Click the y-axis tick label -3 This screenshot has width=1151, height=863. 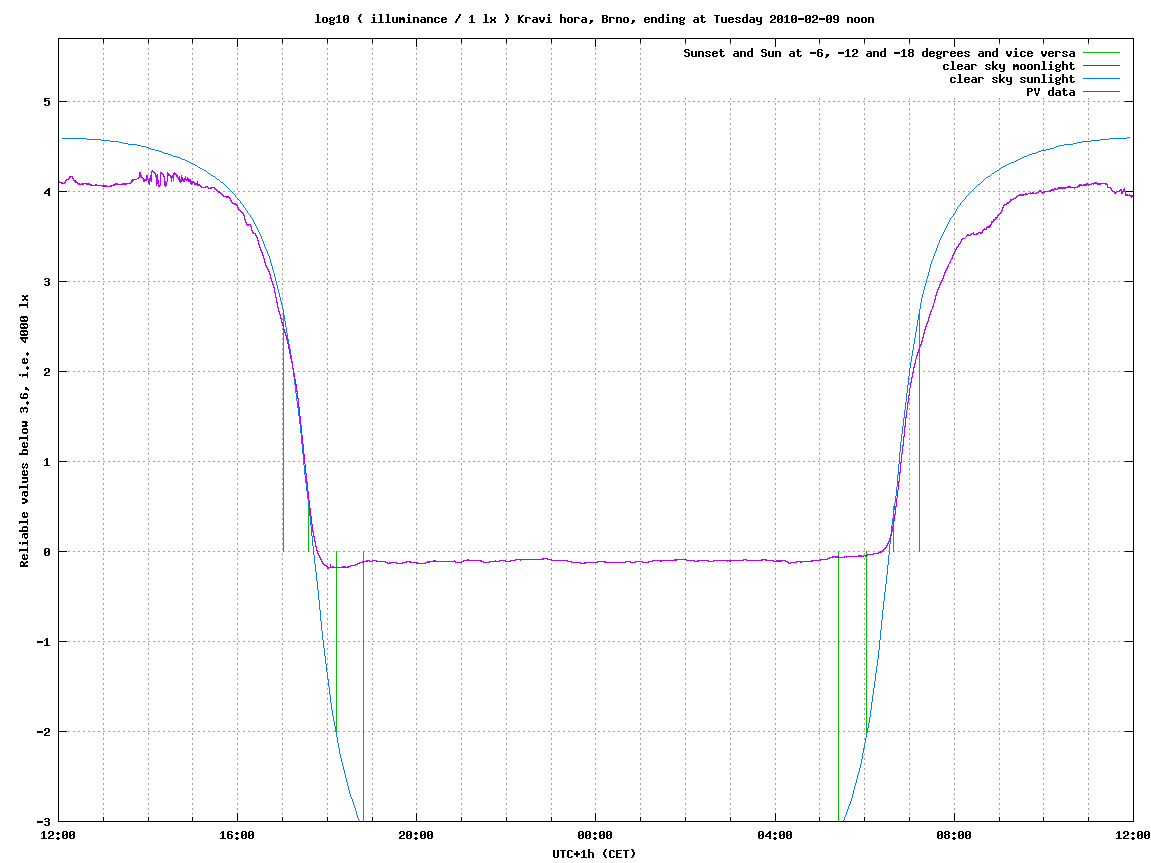(x=43, y=822)
